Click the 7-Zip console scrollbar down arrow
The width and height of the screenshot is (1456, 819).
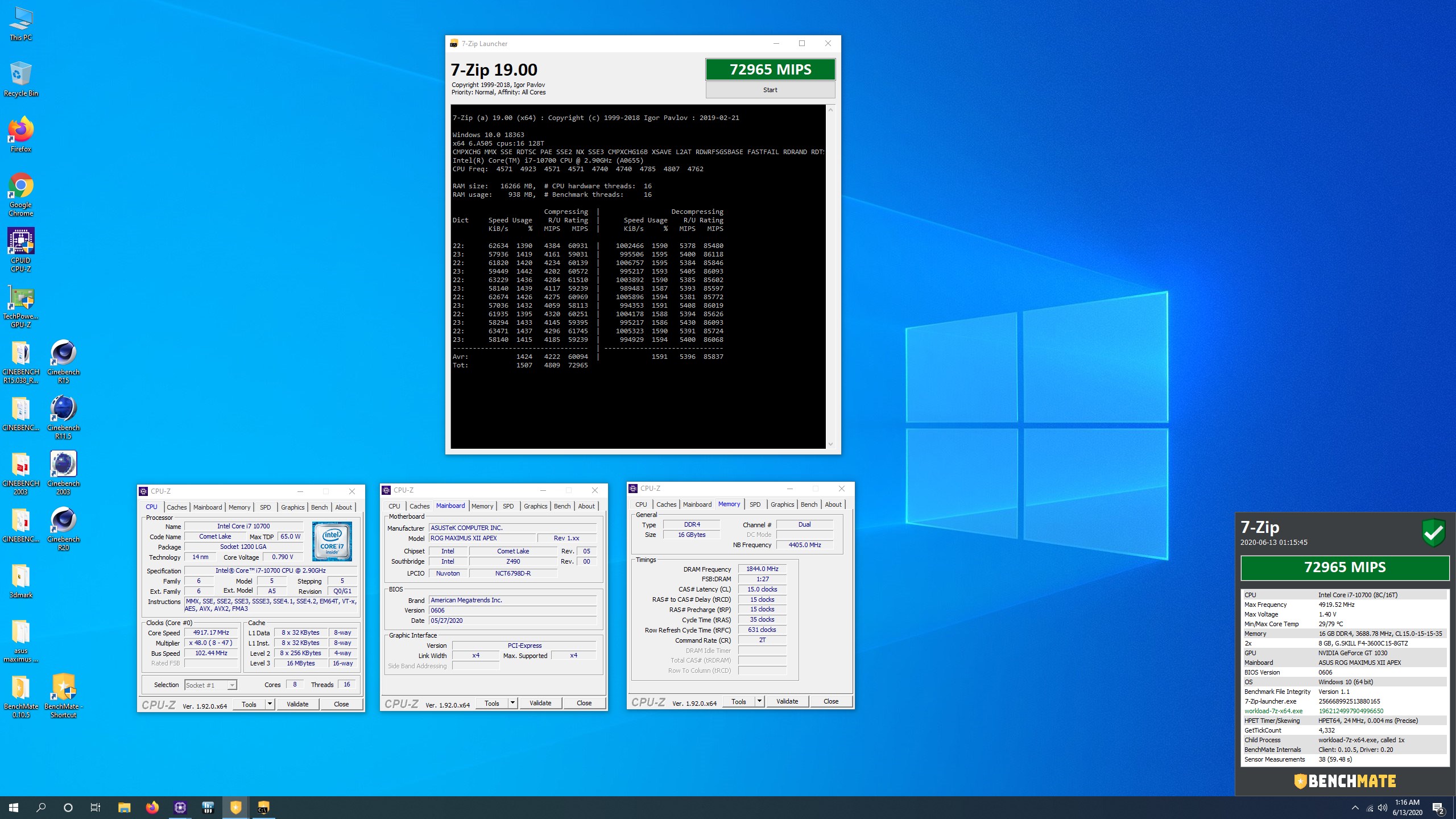(x=830, y=444)
